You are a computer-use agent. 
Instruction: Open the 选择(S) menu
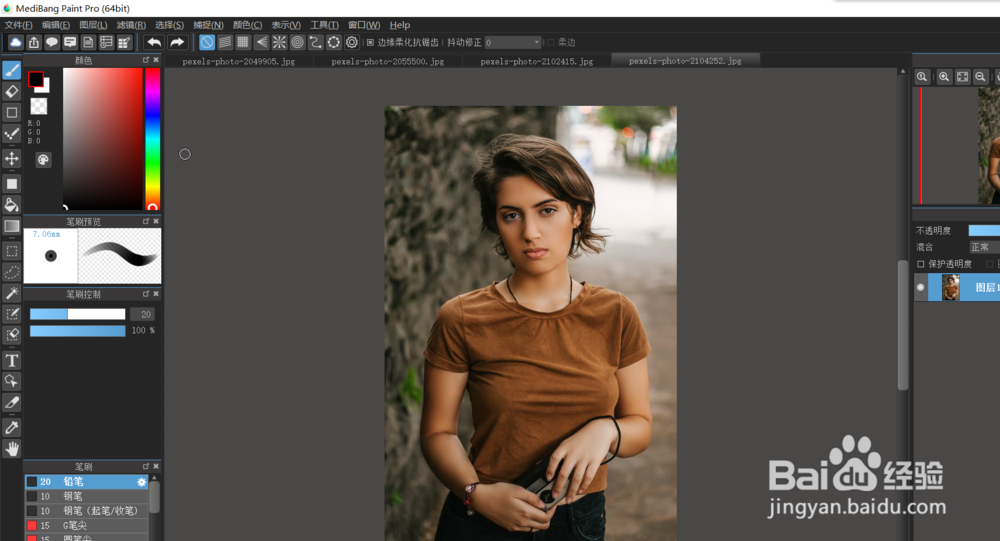(169, 25)
